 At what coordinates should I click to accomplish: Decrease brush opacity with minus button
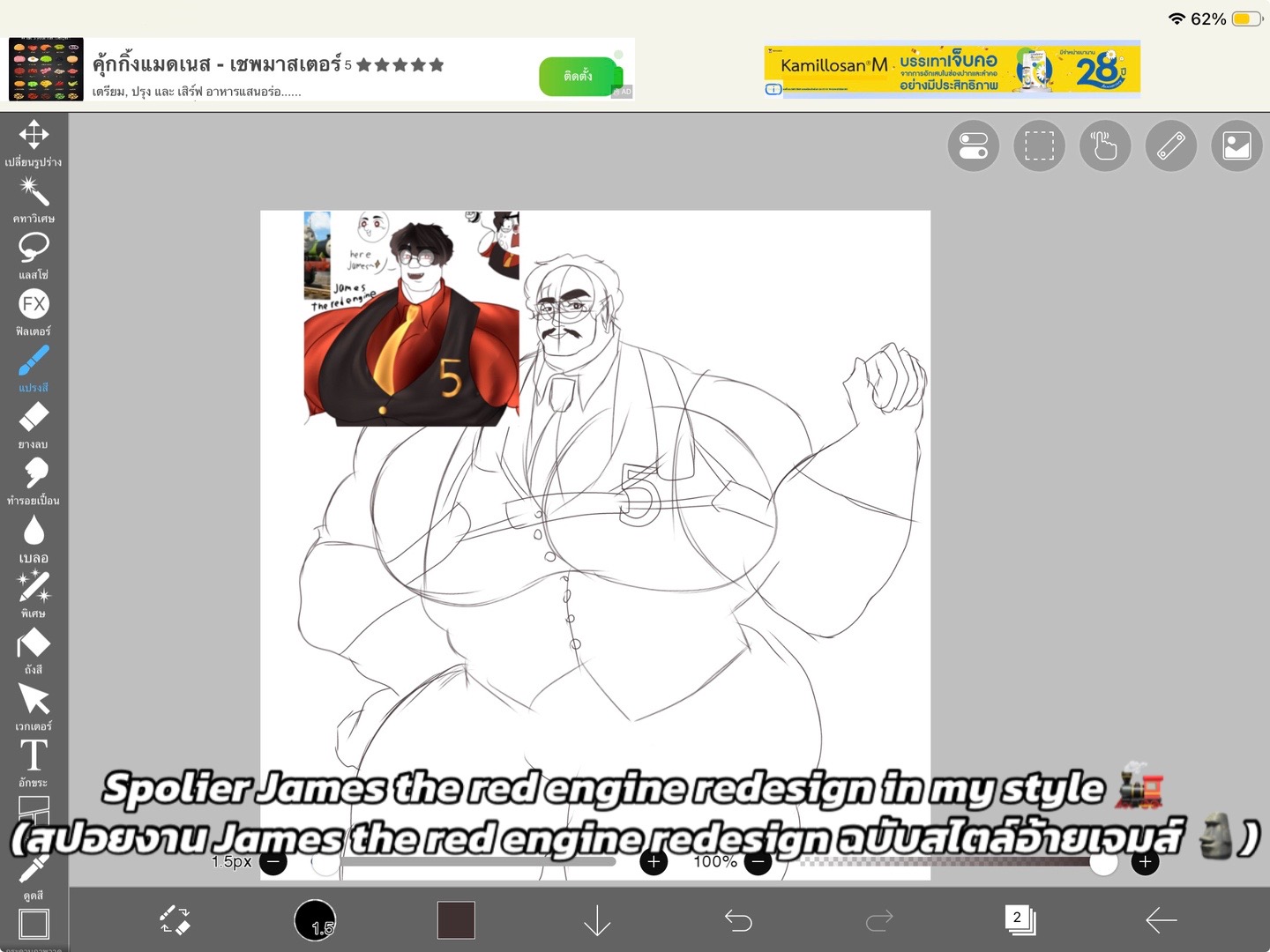(x=758, y=862)
